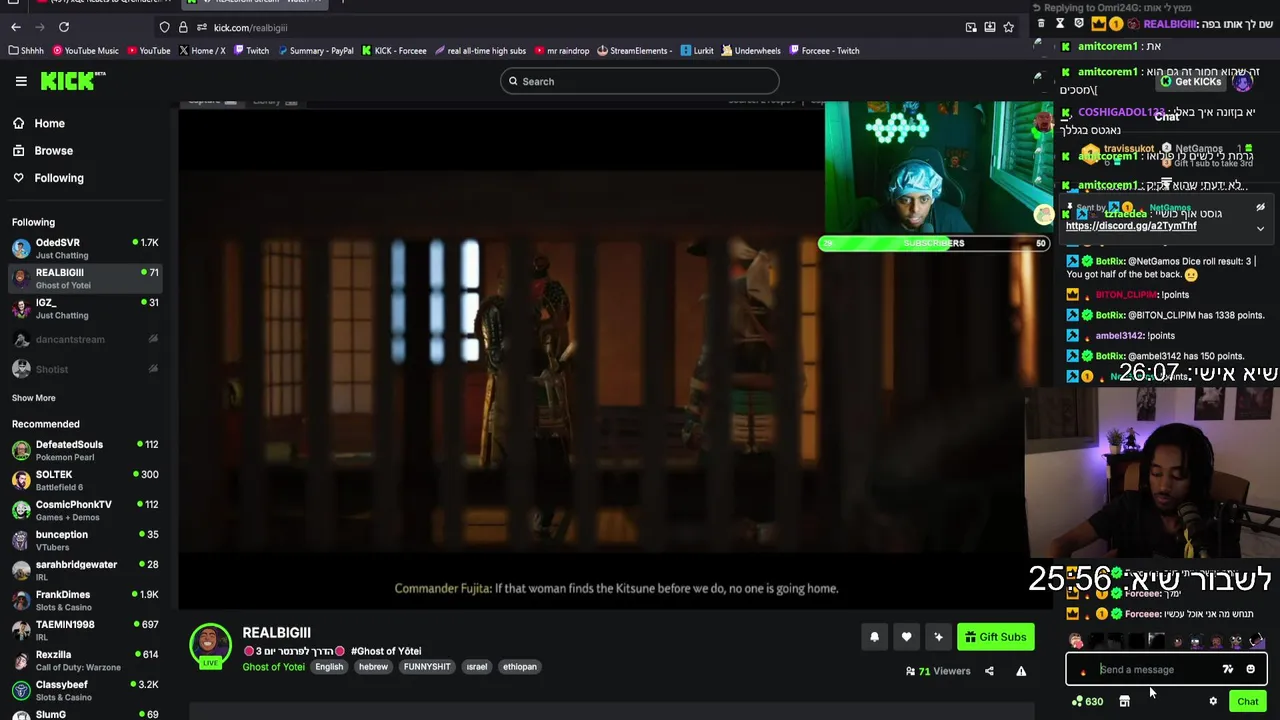The width and height of the screenshot is (1280, 720).
Task: Toggle notification bell for REALBIGIII
Action: coord(874,637)
